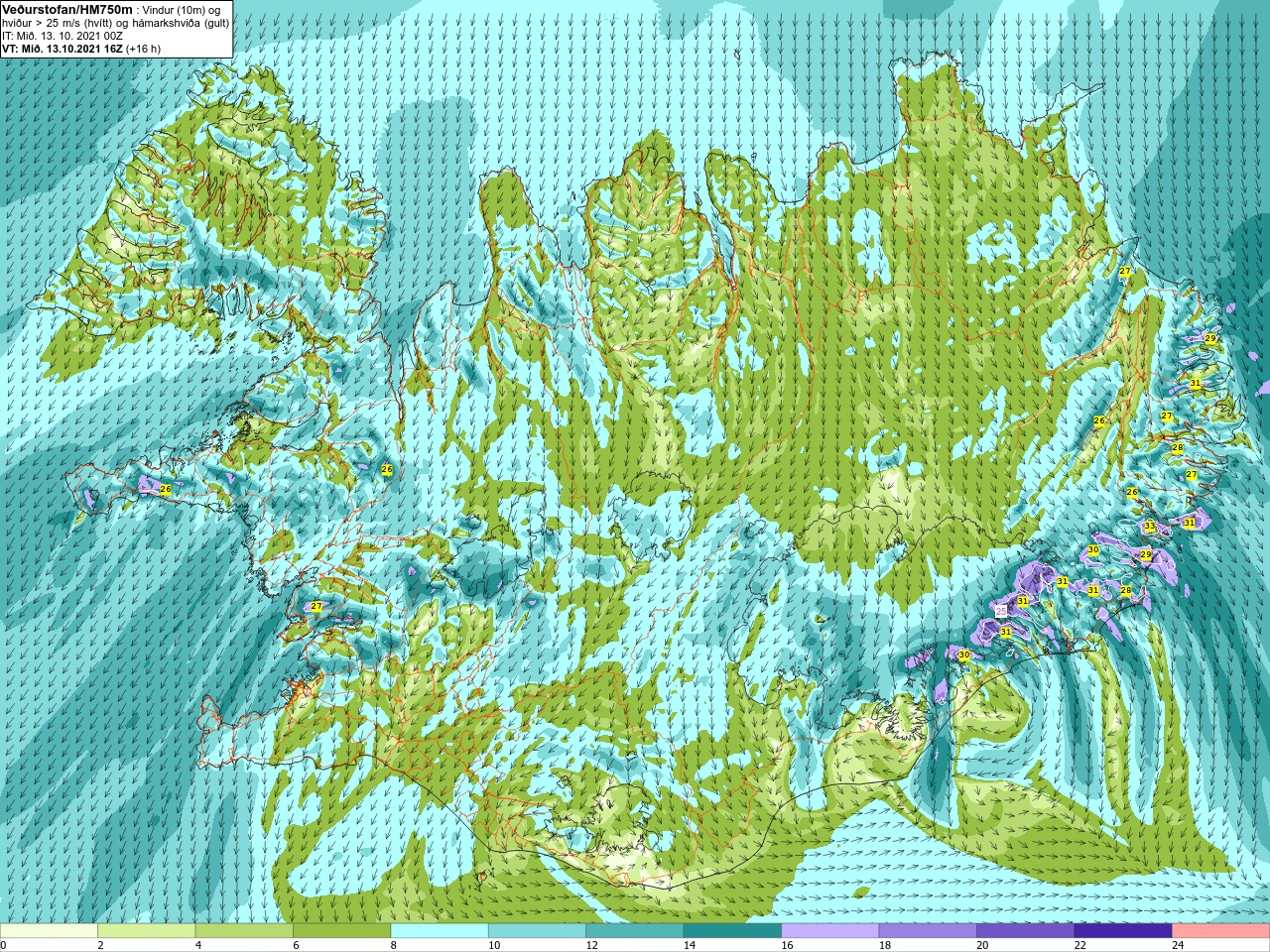This screenshot has height=952, width=1270.
Task: Pick the 10–12 m/s turquoise legend swatch
Action: point(537,931)
